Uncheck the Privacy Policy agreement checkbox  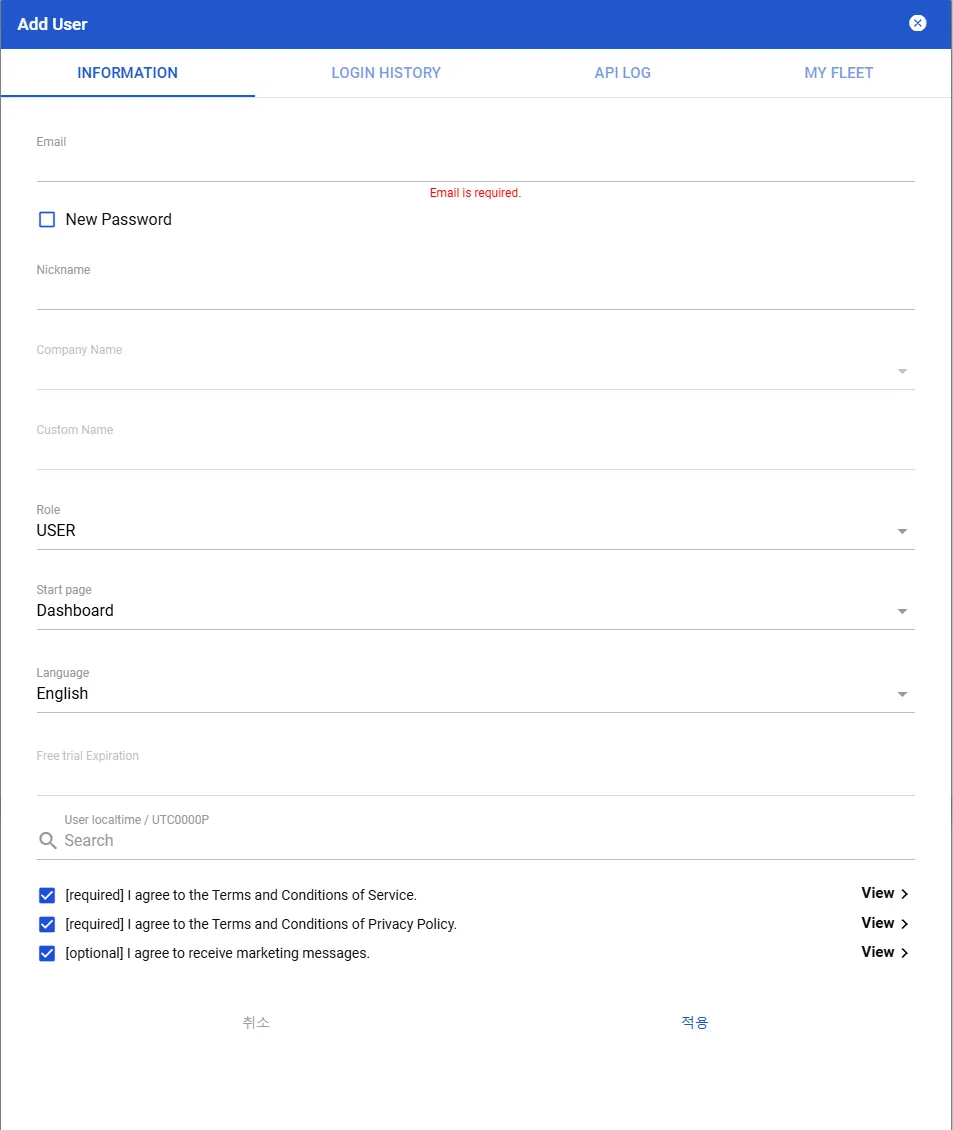tap(47, 924)
